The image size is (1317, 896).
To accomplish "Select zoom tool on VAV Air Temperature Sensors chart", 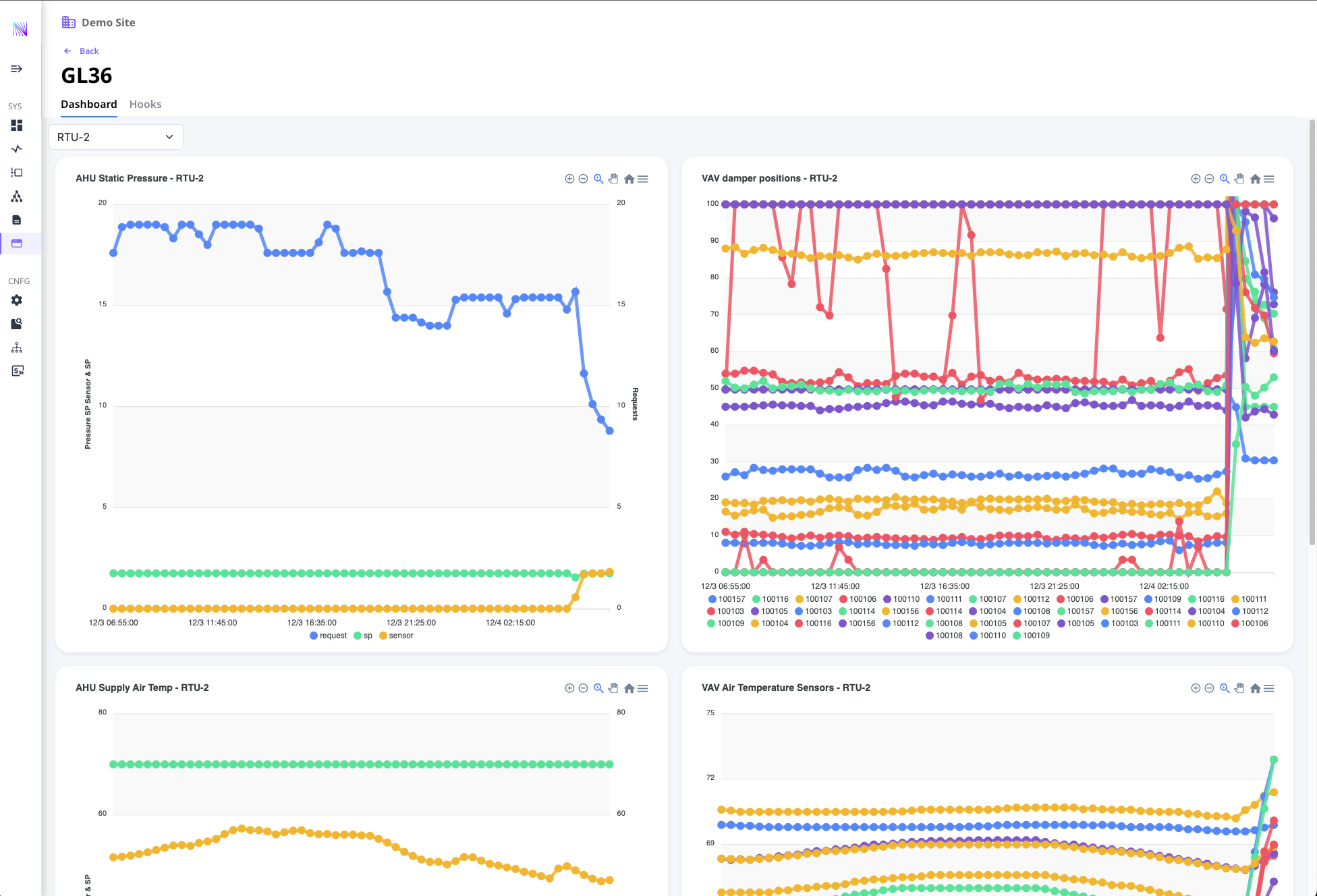I will click(1225, 688).
